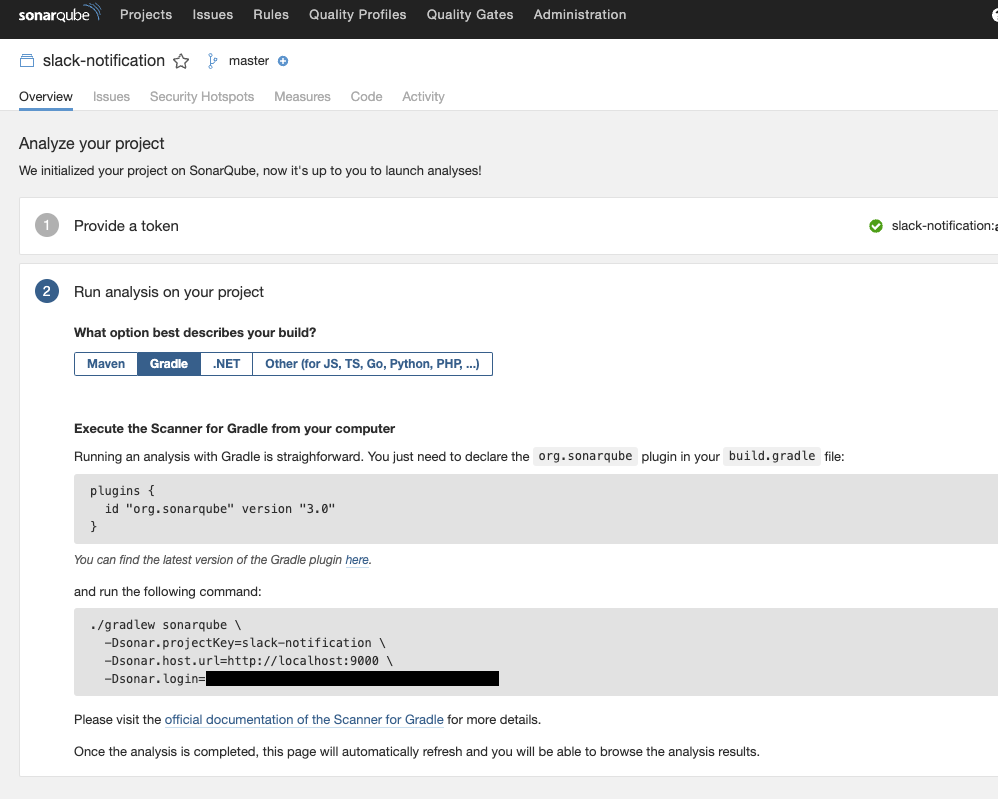Select the .NET build option
This screenshot has height=799, width=998.
pos(227,364)
